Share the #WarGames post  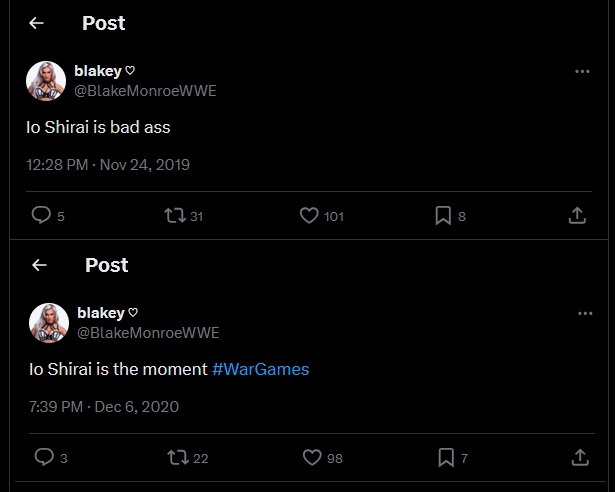[x=578, y=457]
